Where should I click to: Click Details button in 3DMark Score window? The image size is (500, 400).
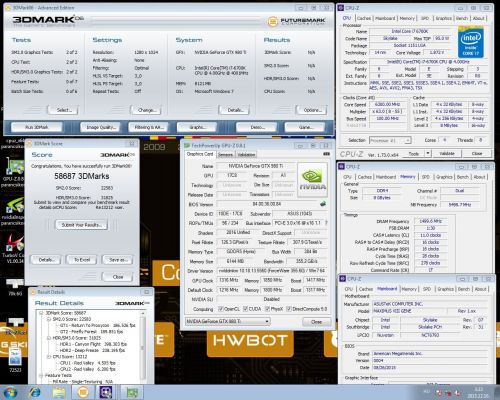point(46,260)
